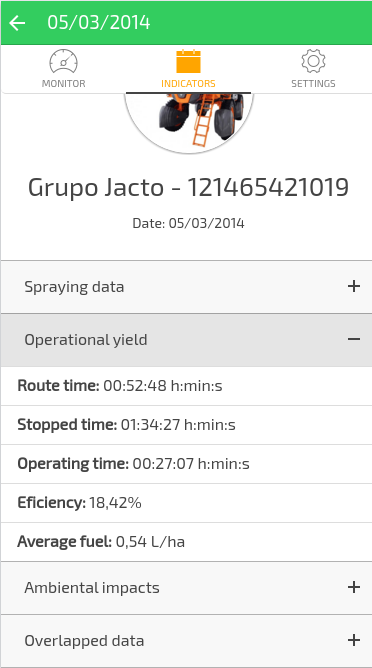
Task: Select the Average fuel row
Action: click(186, 542)
